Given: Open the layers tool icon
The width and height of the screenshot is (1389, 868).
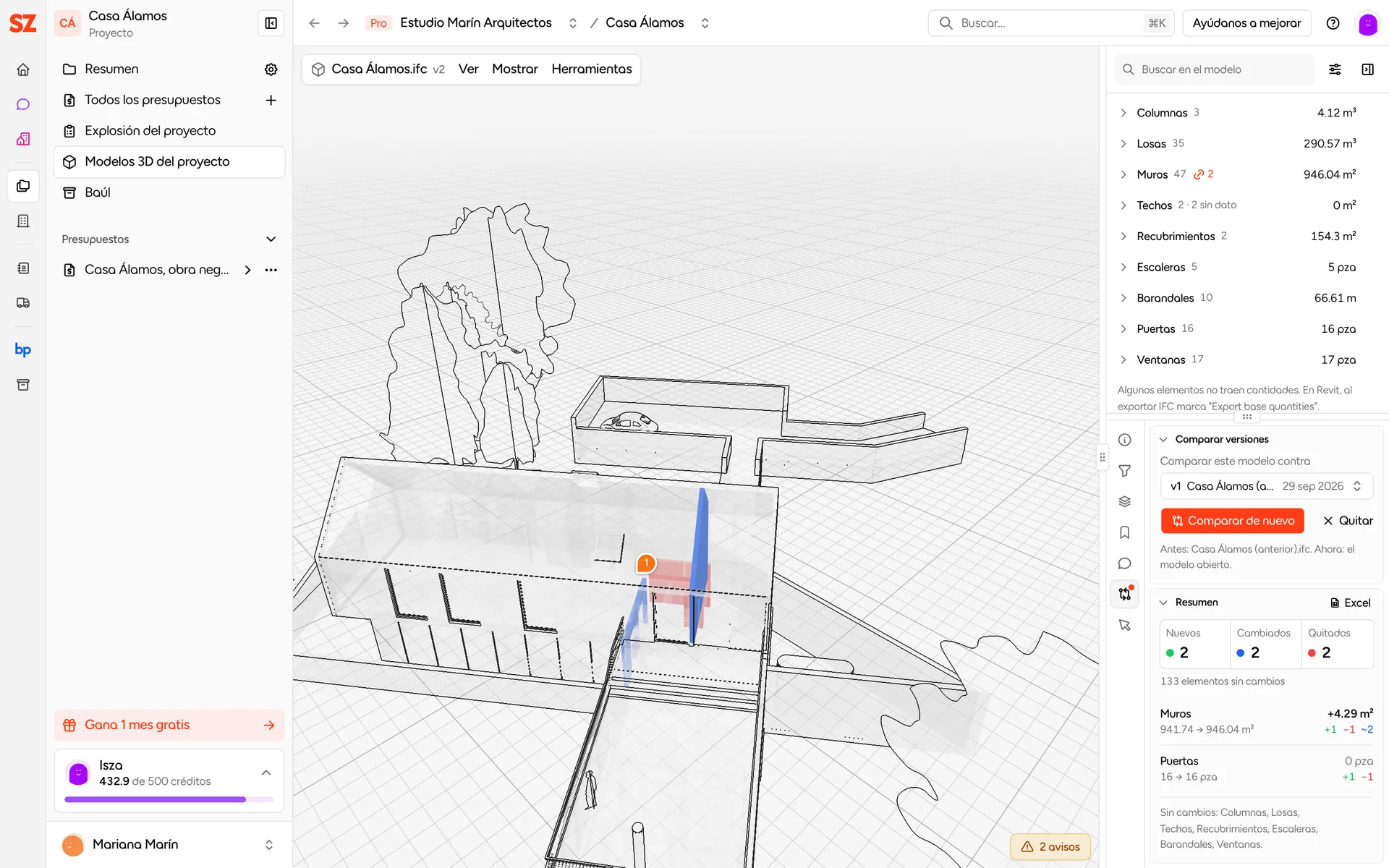Looking at the screenshot, I should (x=1124, y=501).
